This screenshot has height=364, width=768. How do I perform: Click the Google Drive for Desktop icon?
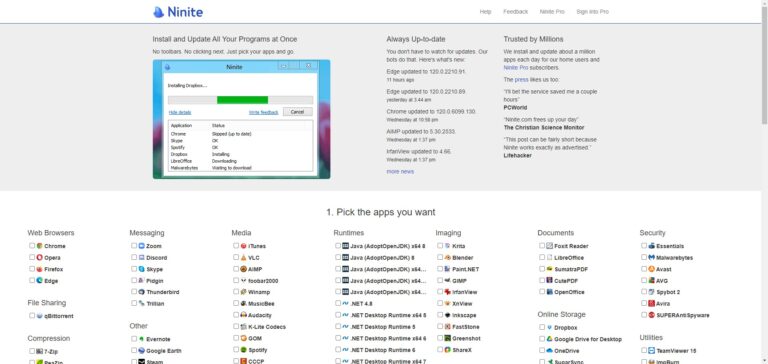tap(550, 339)
